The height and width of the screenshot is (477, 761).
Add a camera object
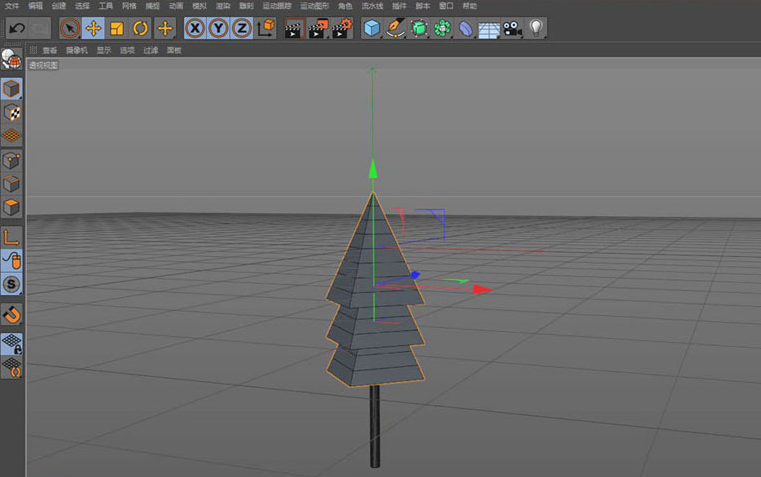click(512, 28)
